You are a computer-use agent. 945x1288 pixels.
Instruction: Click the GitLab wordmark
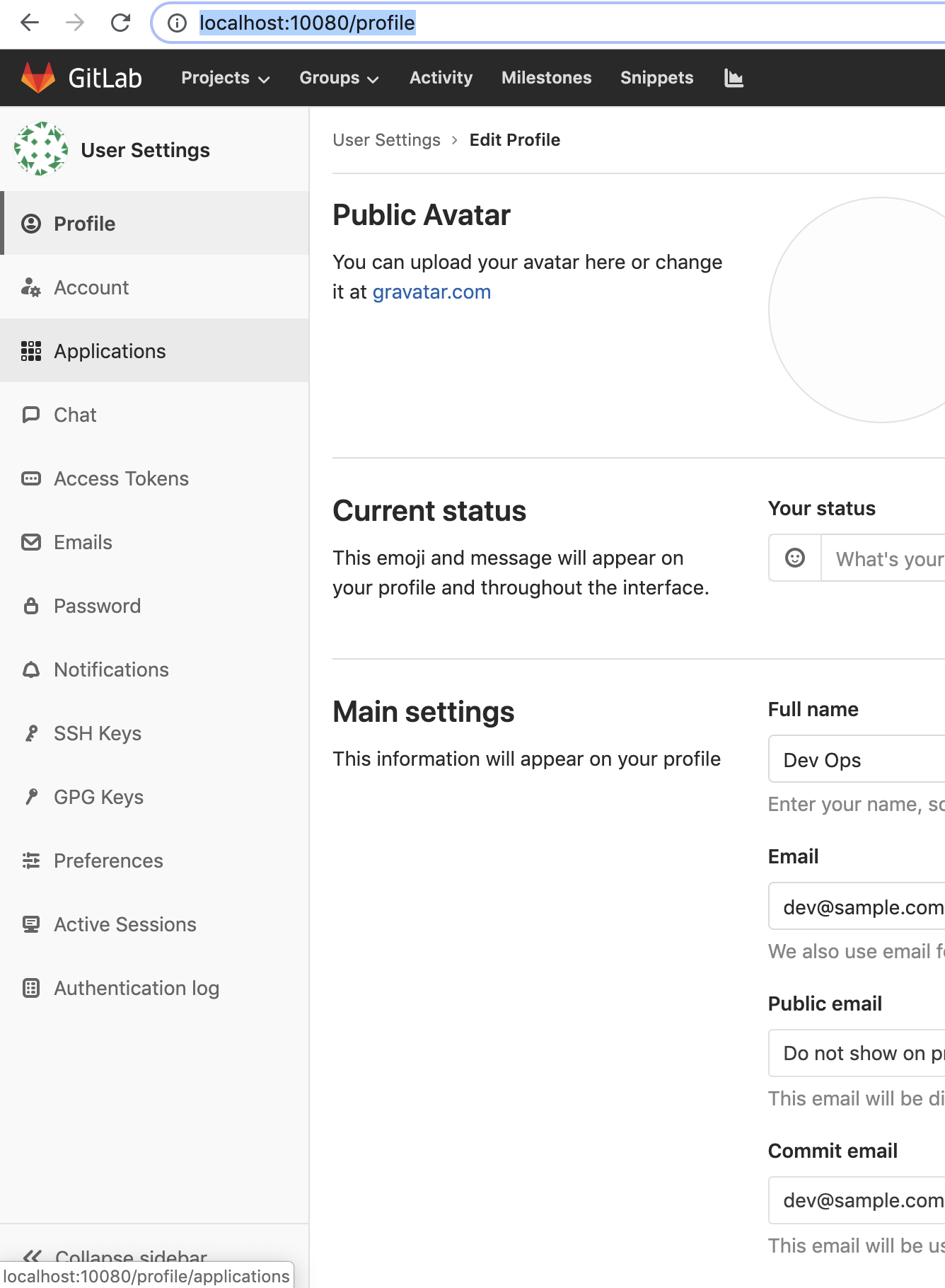[105, 78]
